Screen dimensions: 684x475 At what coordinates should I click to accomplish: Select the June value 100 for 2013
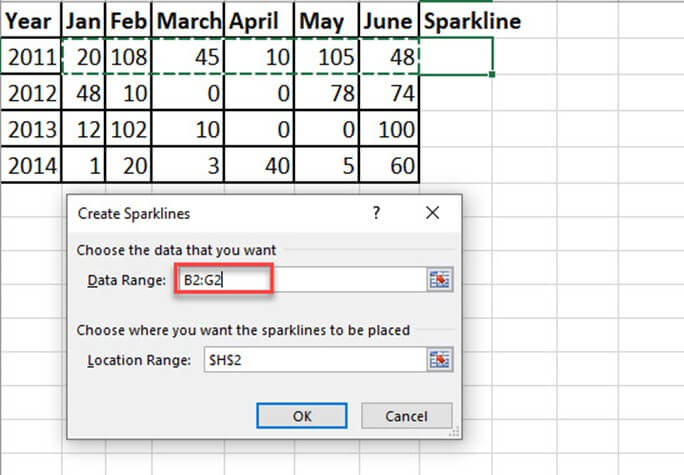389,130
